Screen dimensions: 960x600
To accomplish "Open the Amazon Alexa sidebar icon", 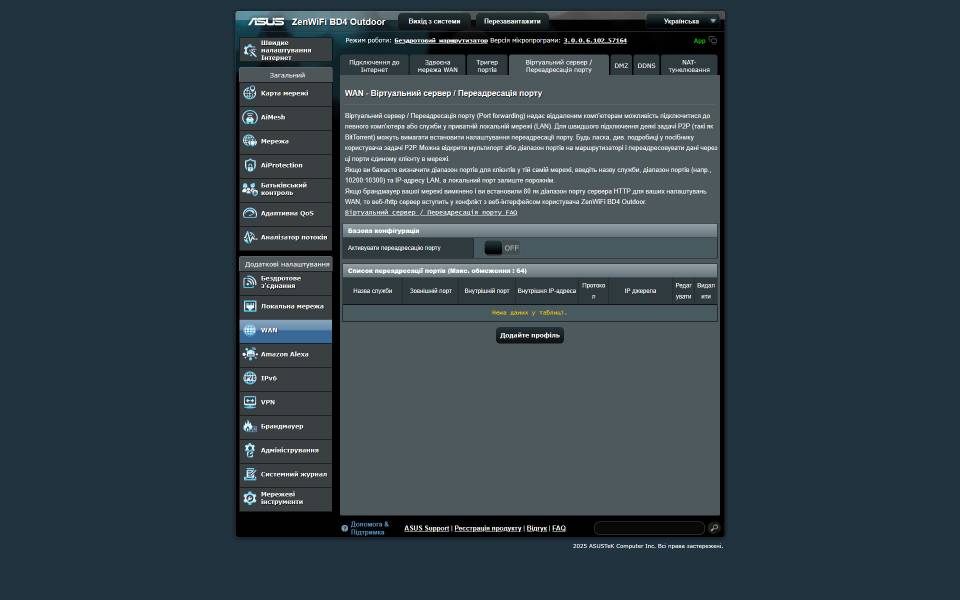I will [x=250, y=354].
